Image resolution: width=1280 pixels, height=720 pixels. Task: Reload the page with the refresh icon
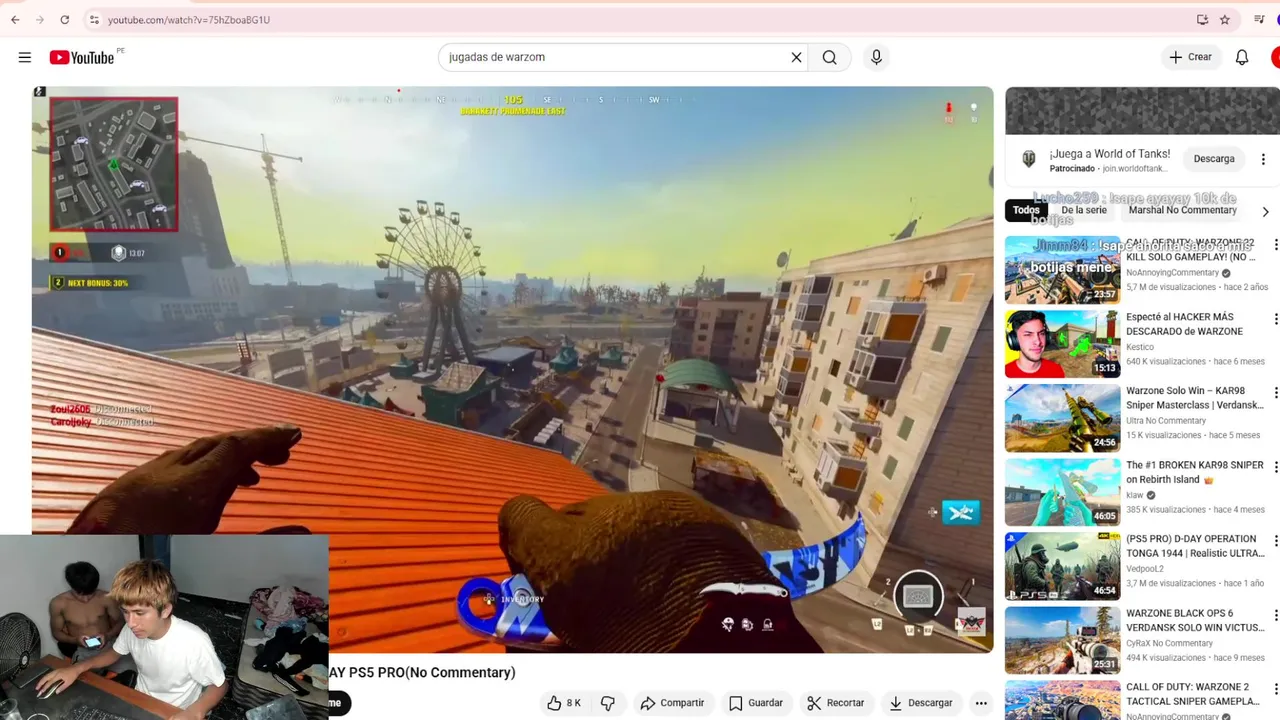(x=64, y=19)
